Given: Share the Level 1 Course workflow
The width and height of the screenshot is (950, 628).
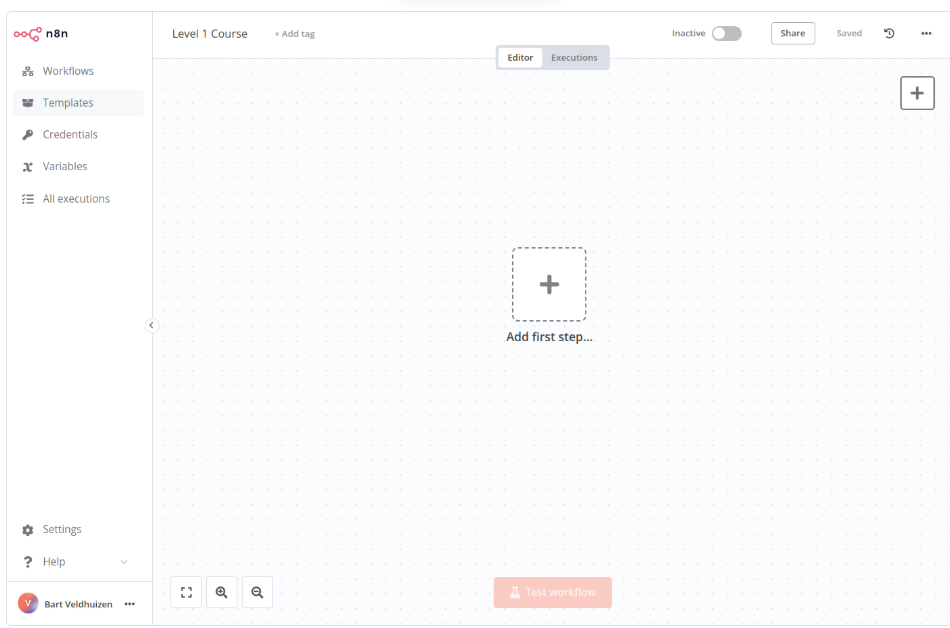Looking at the screenshot, I should [792, 33].
